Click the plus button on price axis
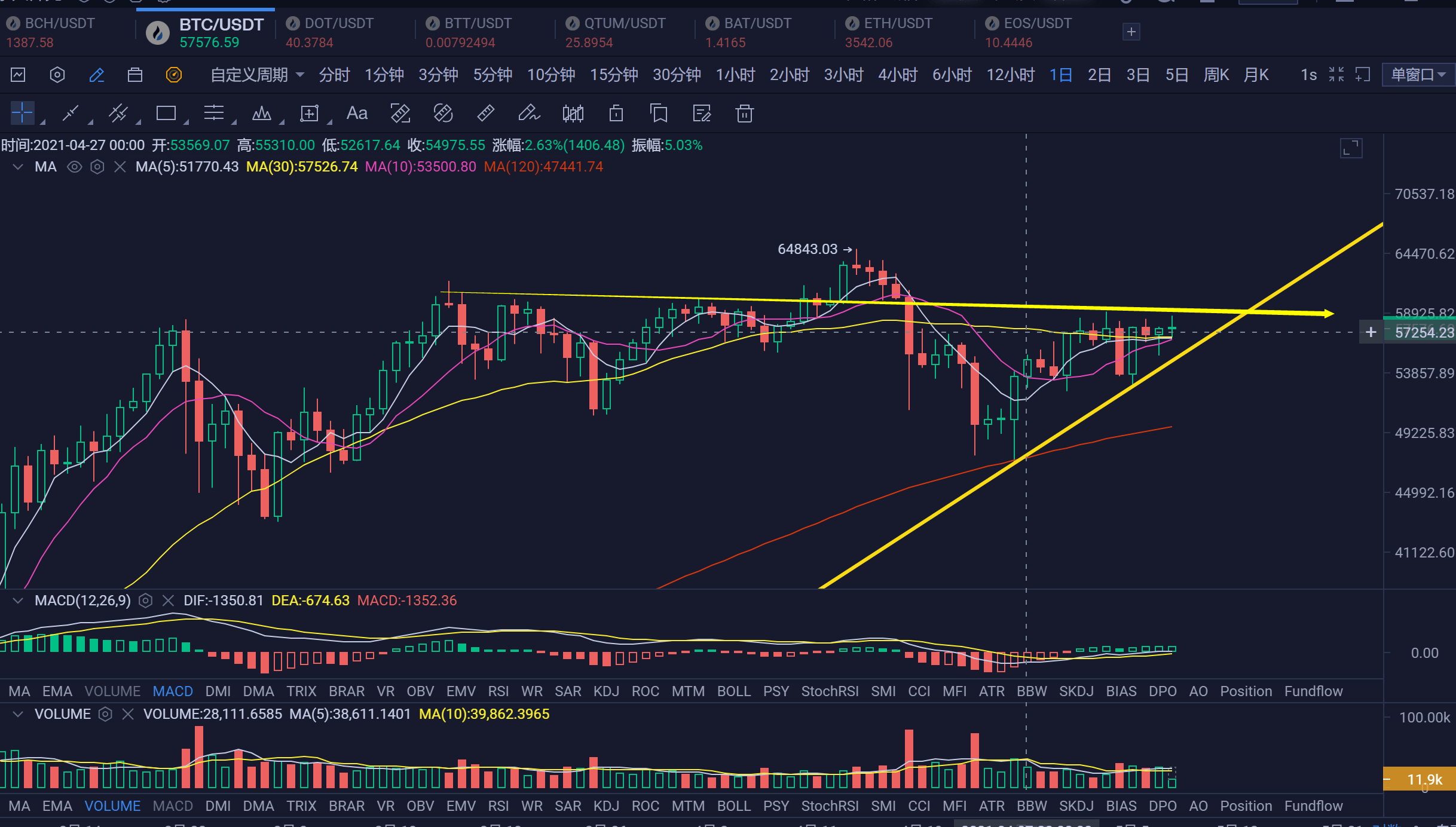 coord(1371,332)
